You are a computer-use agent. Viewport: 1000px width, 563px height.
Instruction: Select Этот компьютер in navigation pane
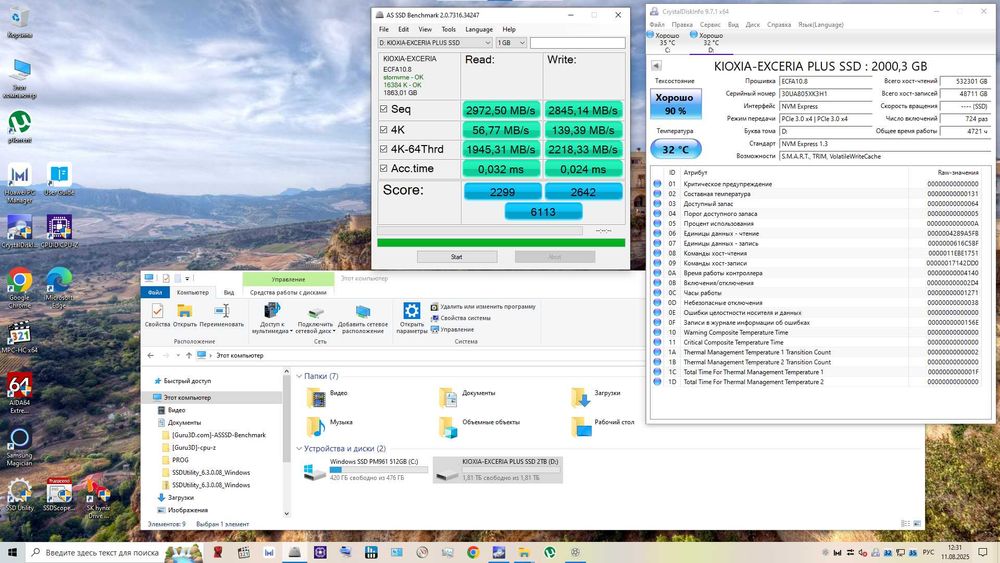pyautogui.click(x=182, y=397)
